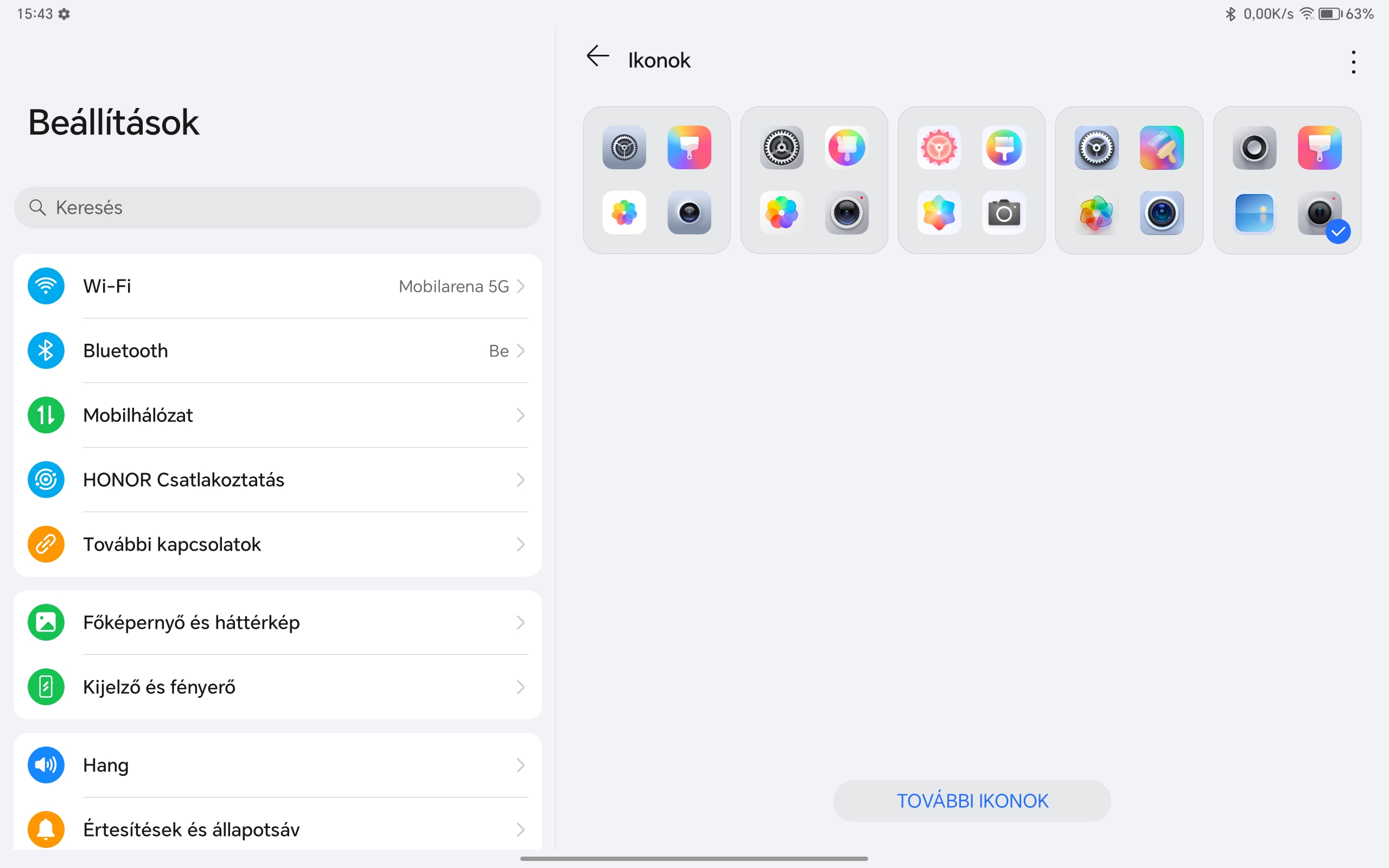Click the blue lens camera in the fourth pack
Viewport: 1389px width, 868px height.
[x=1162, y=213]
